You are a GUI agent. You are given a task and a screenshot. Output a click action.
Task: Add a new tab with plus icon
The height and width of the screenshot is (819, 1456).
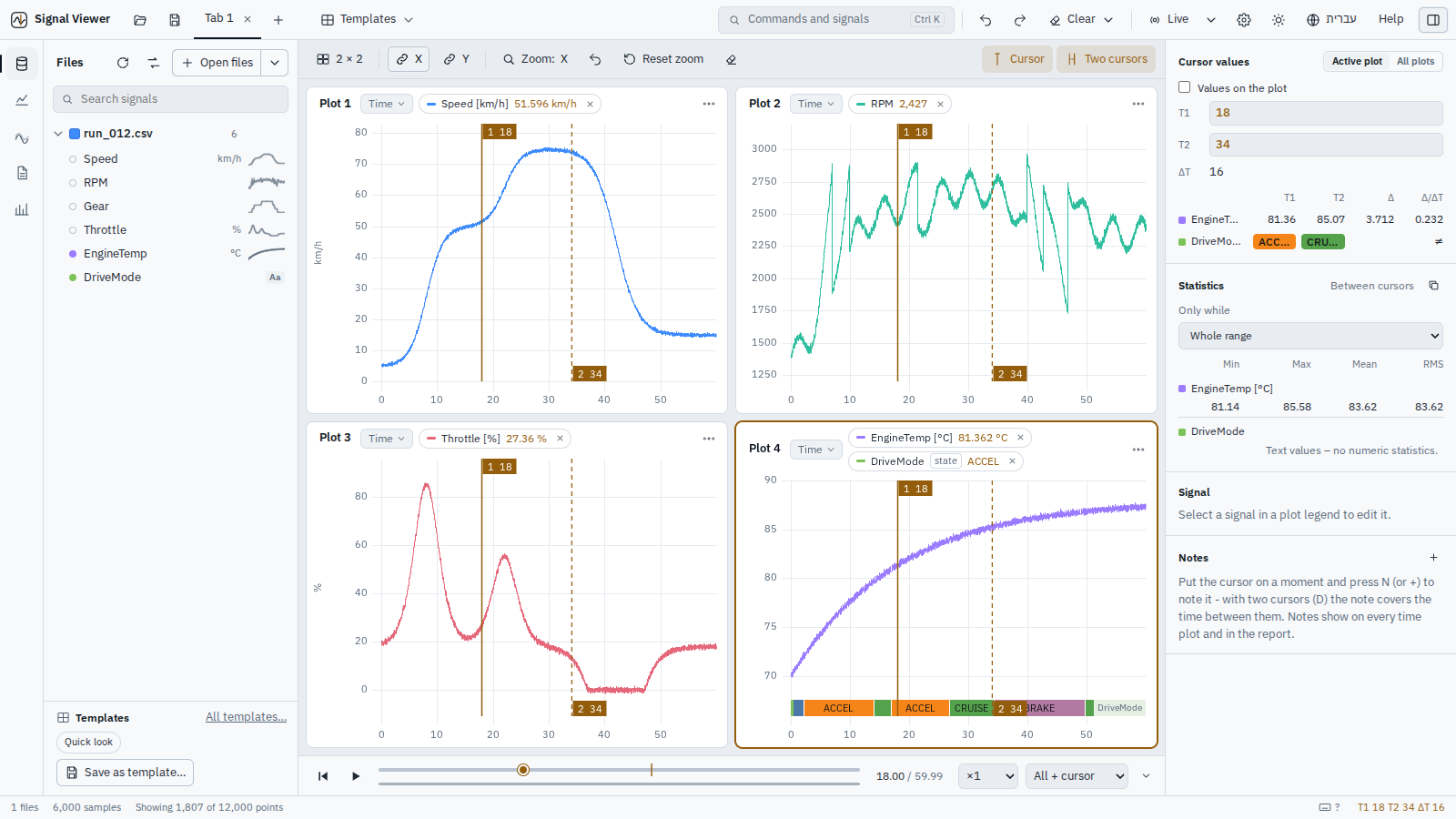point(278,19)
